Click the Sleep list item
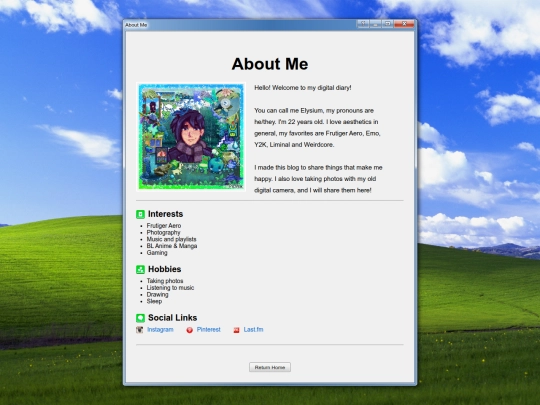This screenshot has height=405, width=540. [154, 301]
